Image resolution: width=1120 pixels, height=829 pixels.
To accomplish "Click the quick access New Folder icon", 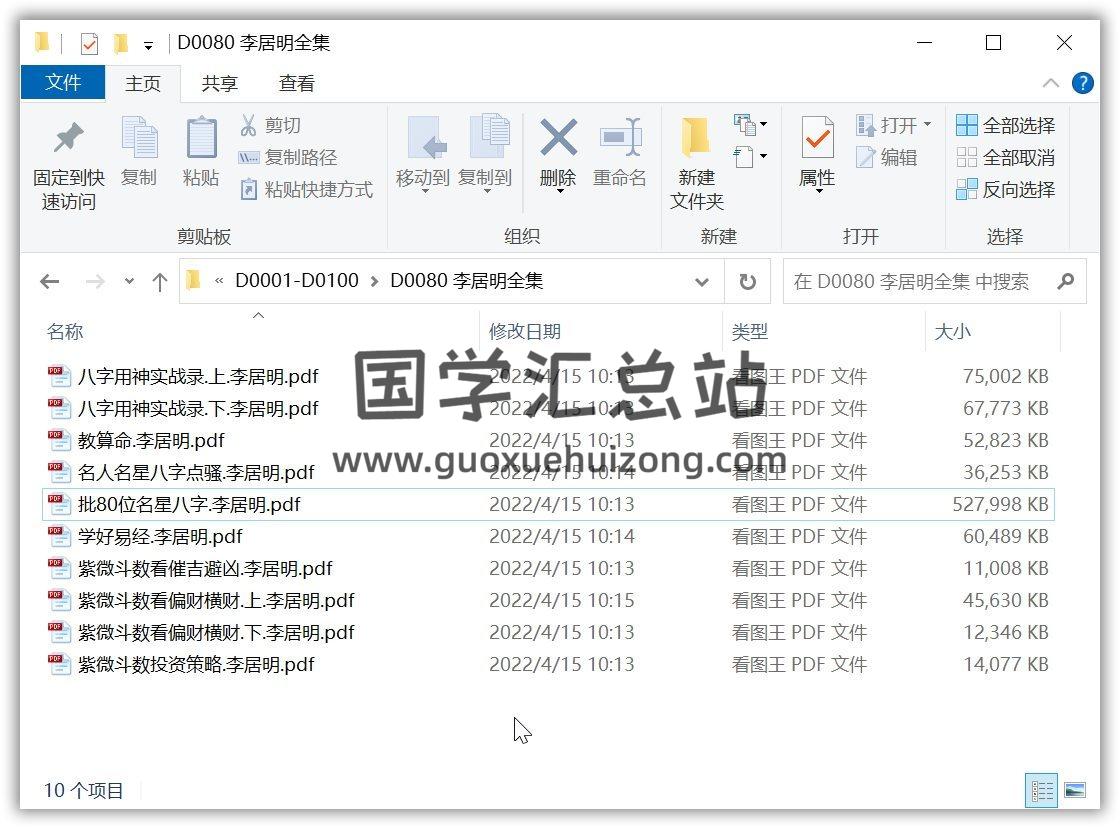I will click(120, 44).
